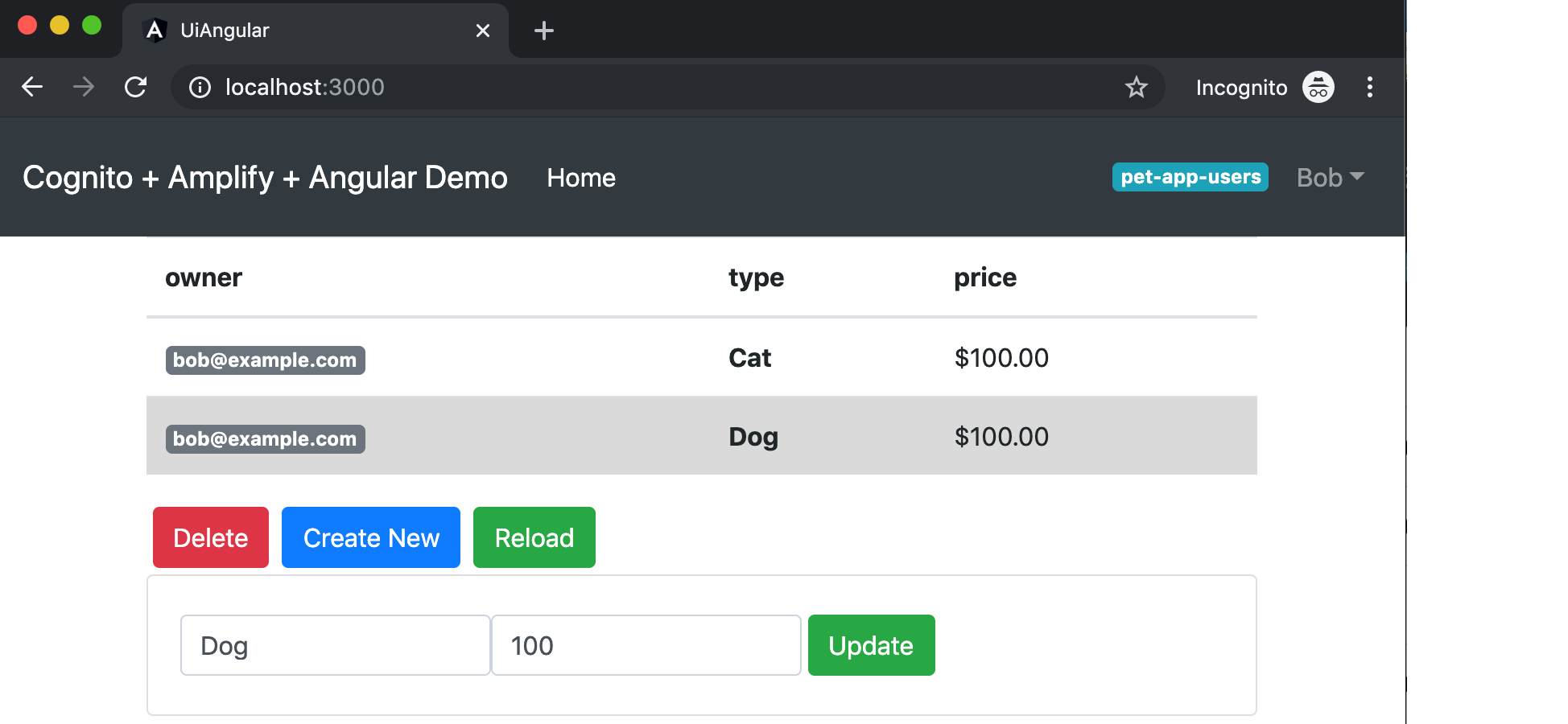
Task: Click the Create New button
Action: (x=370, y=537)
